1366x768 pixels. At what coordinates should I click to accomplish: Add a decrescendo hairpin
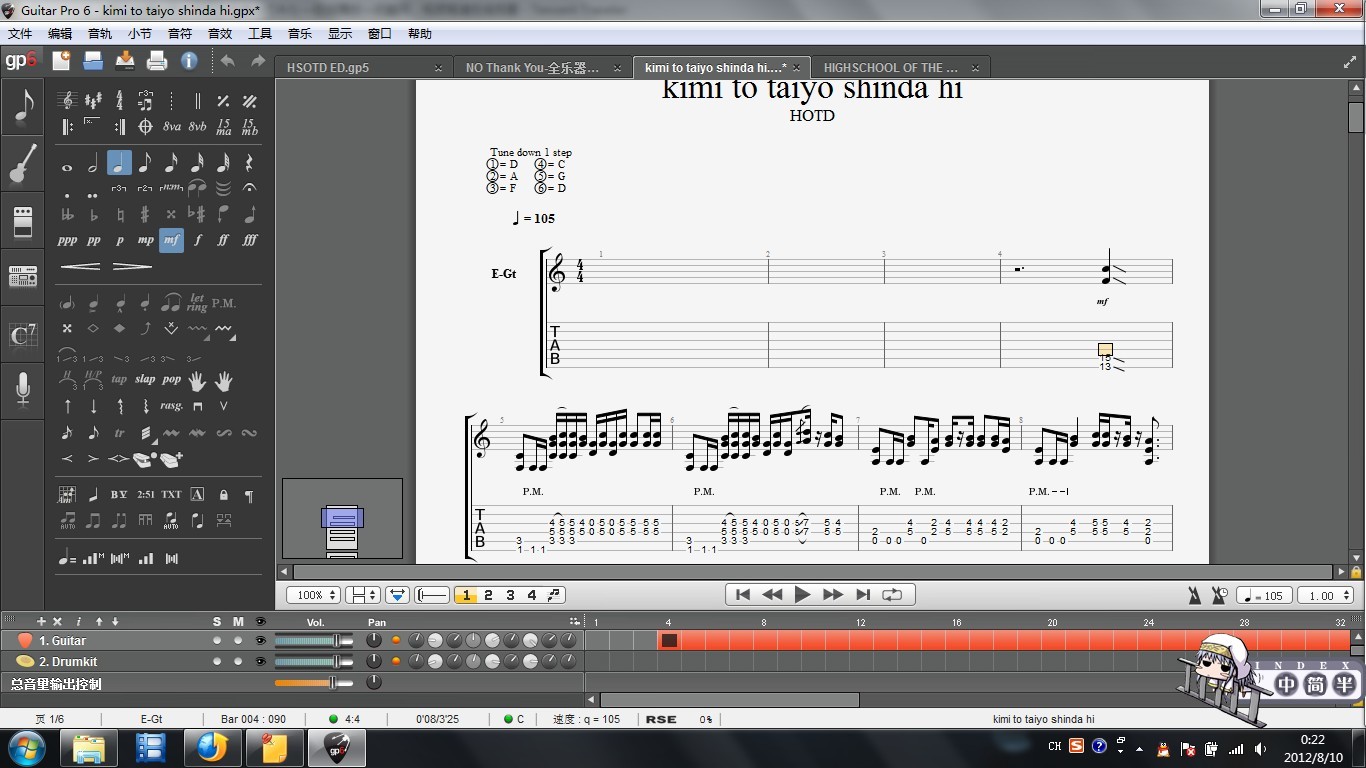[x=132, y=266]
